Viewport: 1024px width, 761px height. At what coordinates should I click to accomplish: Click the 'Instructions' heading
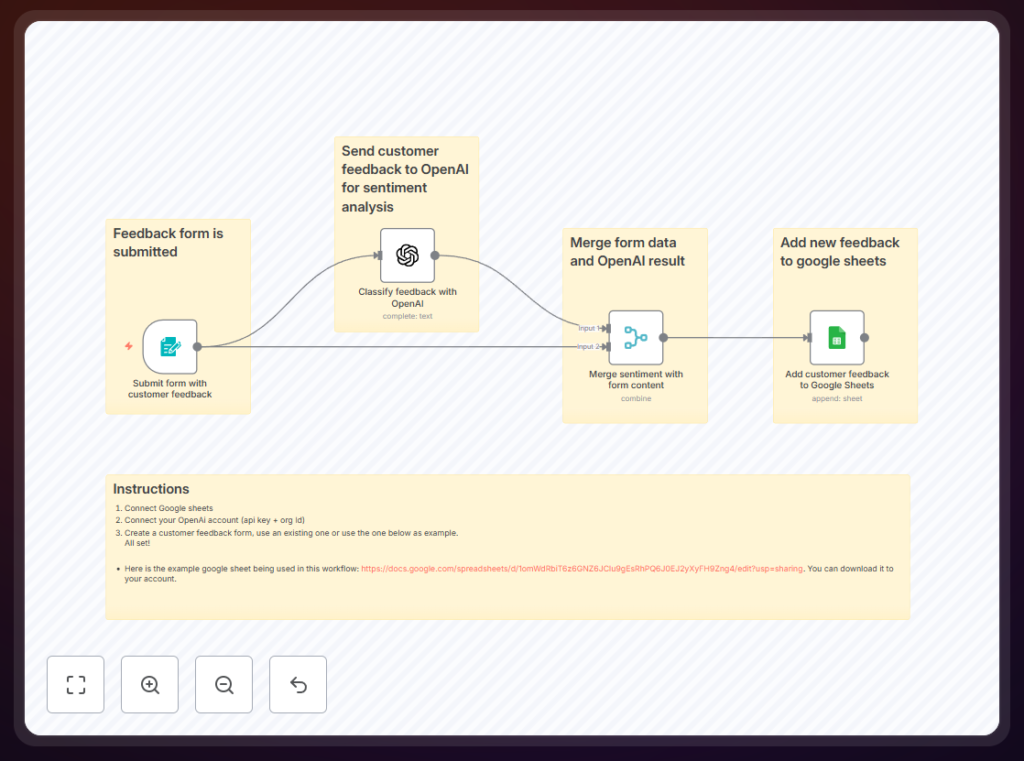click(x=151, y=489)
